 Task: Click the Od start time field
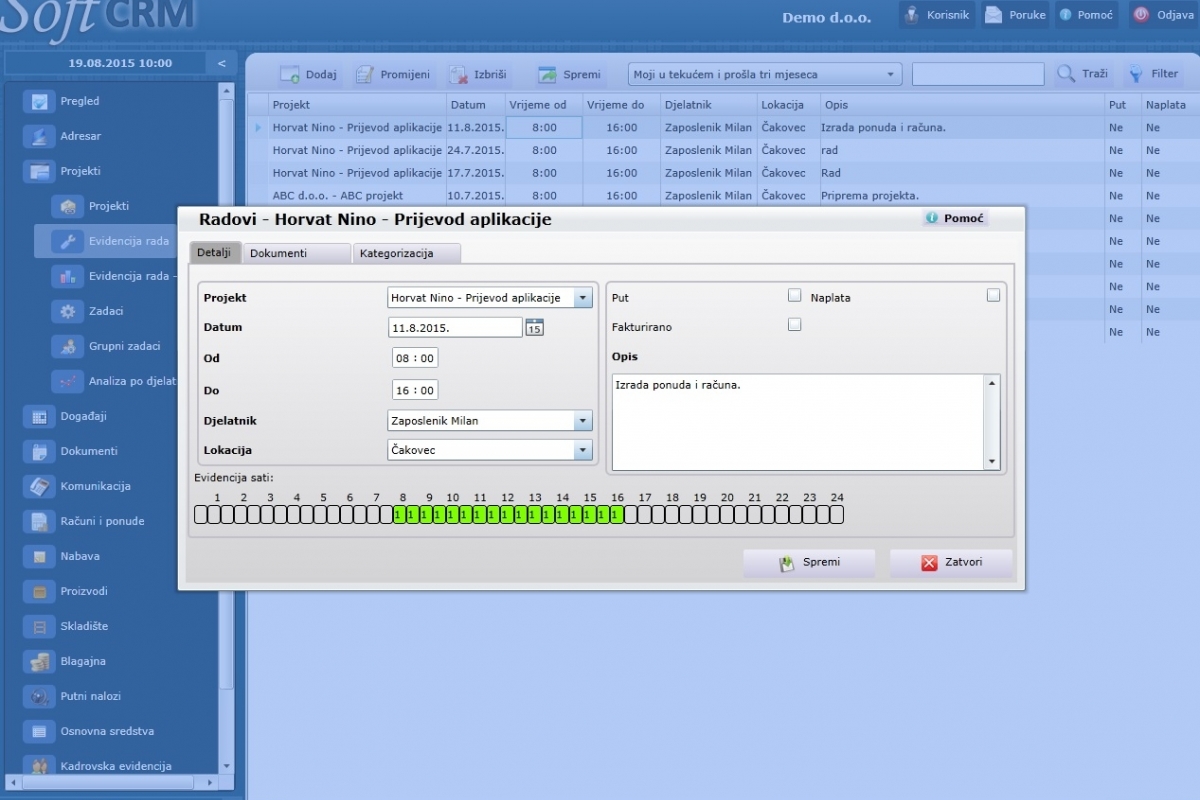pyautogui.click(x=415, y=358)
